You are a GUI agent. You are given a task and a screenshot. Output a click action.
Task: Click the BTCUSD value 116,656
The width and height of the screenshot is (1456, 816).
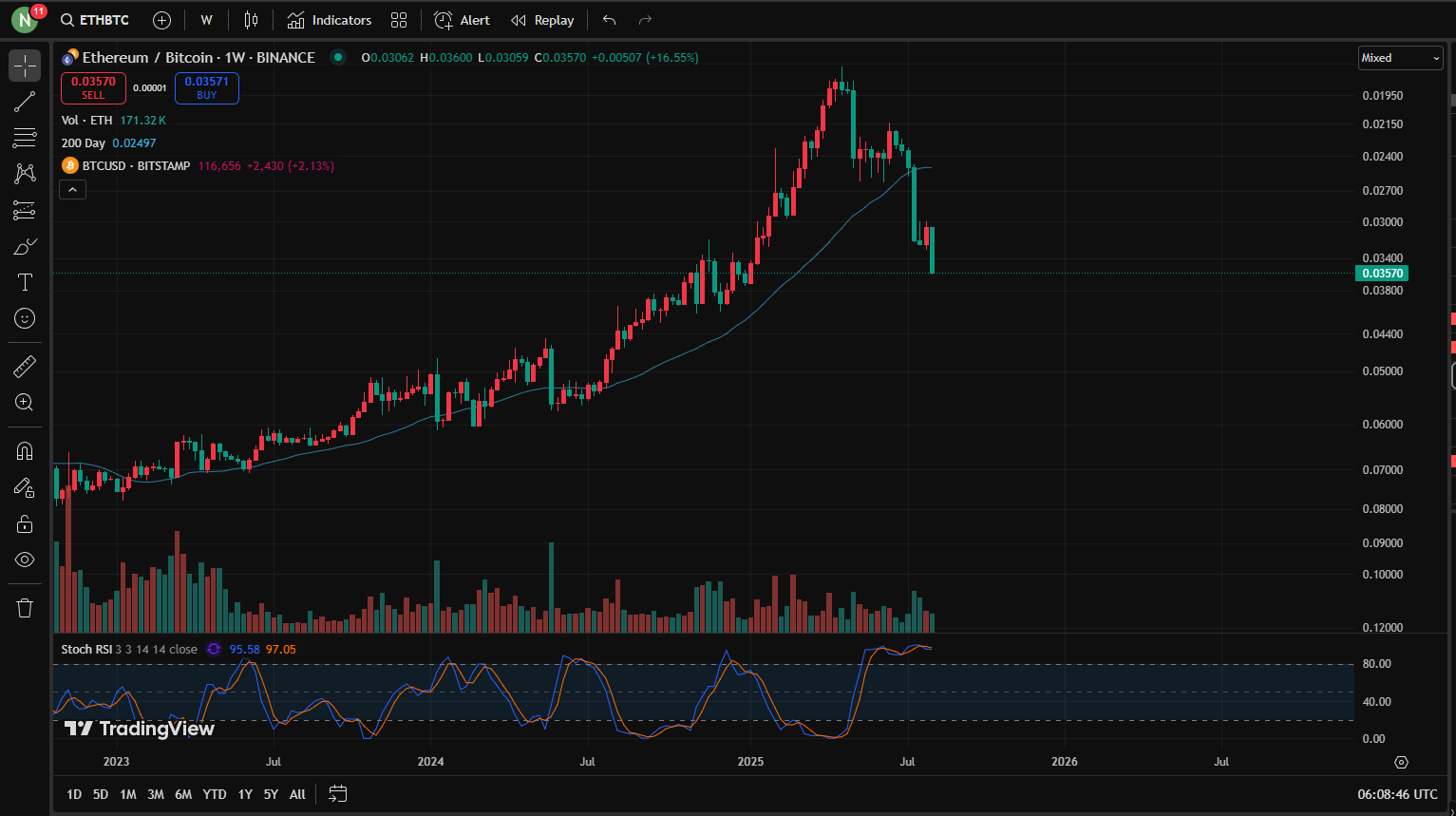click(219, 165)
